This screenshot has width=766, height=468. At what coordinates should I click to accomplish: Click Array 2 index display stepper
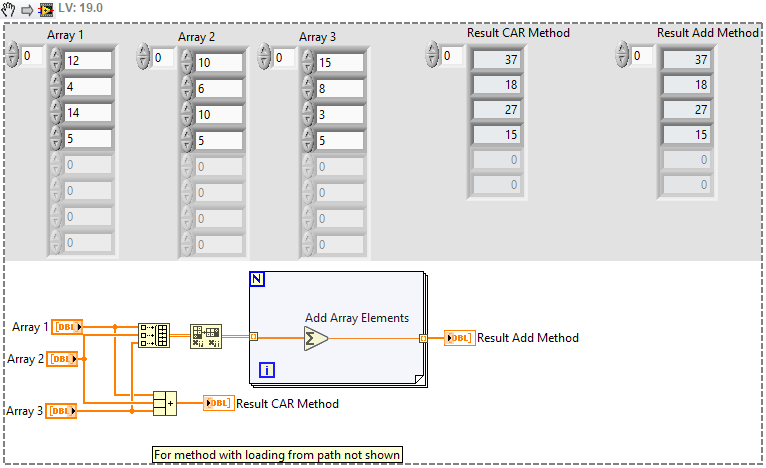coord(143,56)
